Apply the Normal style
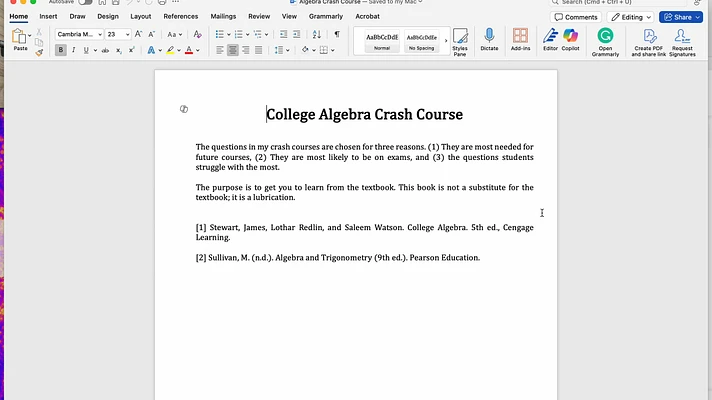This screenshot has width=712, height=400. pos(382,41)
